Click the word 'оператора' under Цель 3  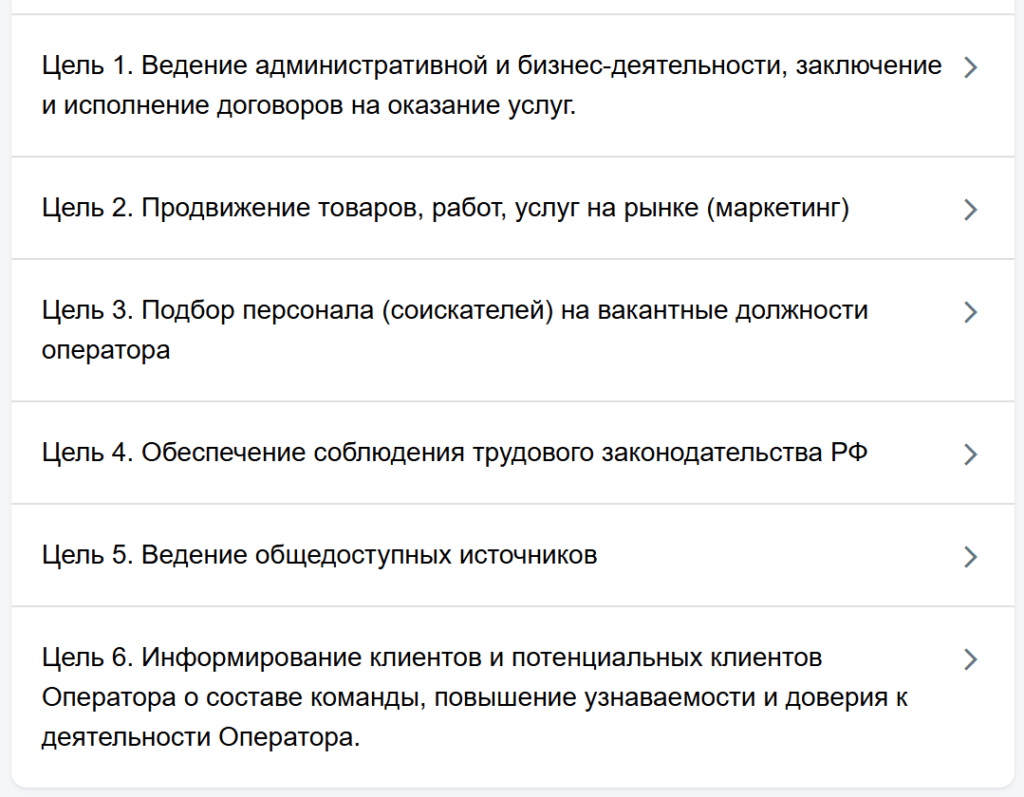(x=106, y=350)
